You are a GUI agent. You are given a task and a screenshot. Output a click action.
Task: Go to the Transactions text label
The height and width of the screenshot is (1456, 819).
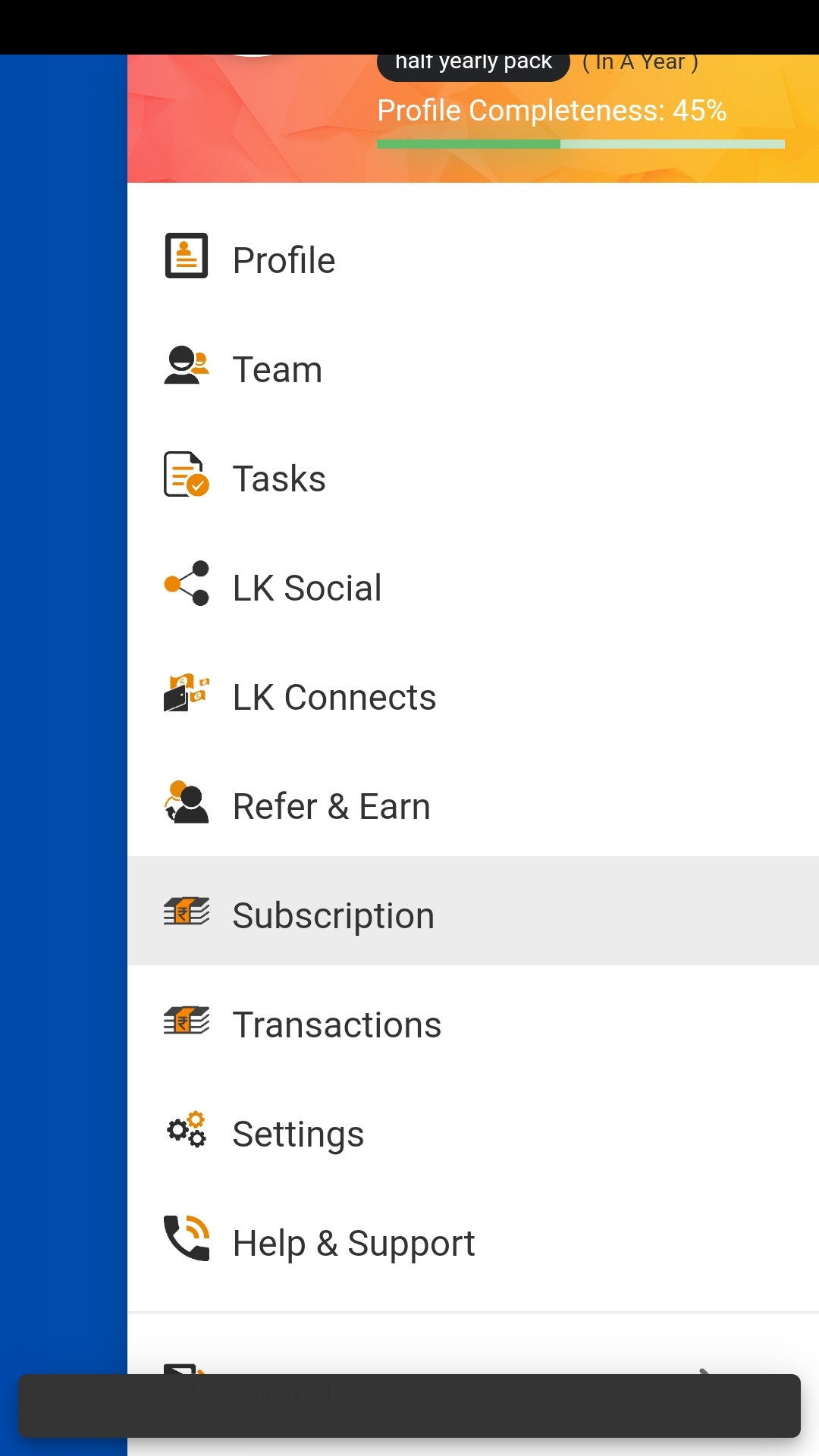click(337, 1025)
